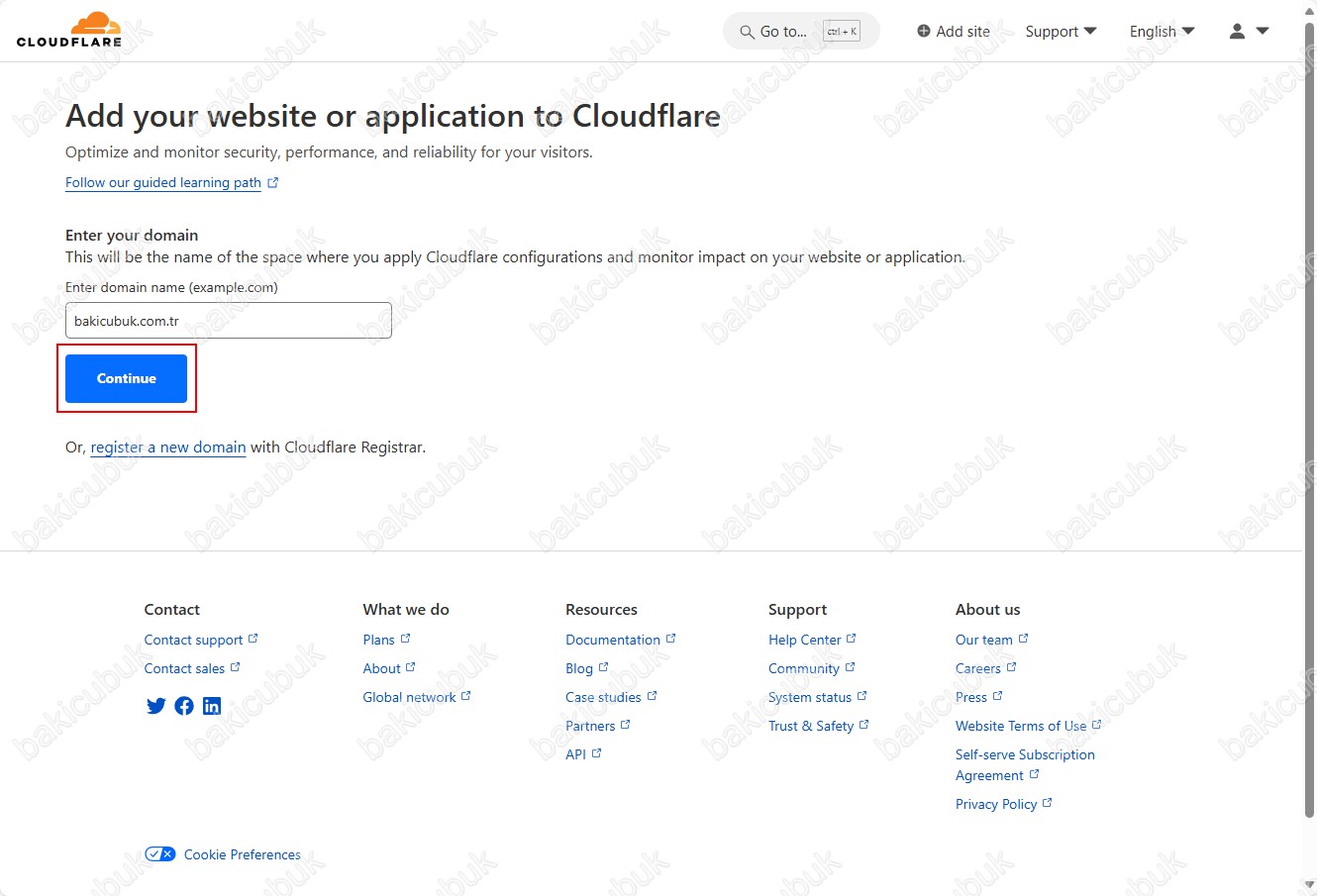Open the Twitter social icon under Contact

(x=155, y=706)
